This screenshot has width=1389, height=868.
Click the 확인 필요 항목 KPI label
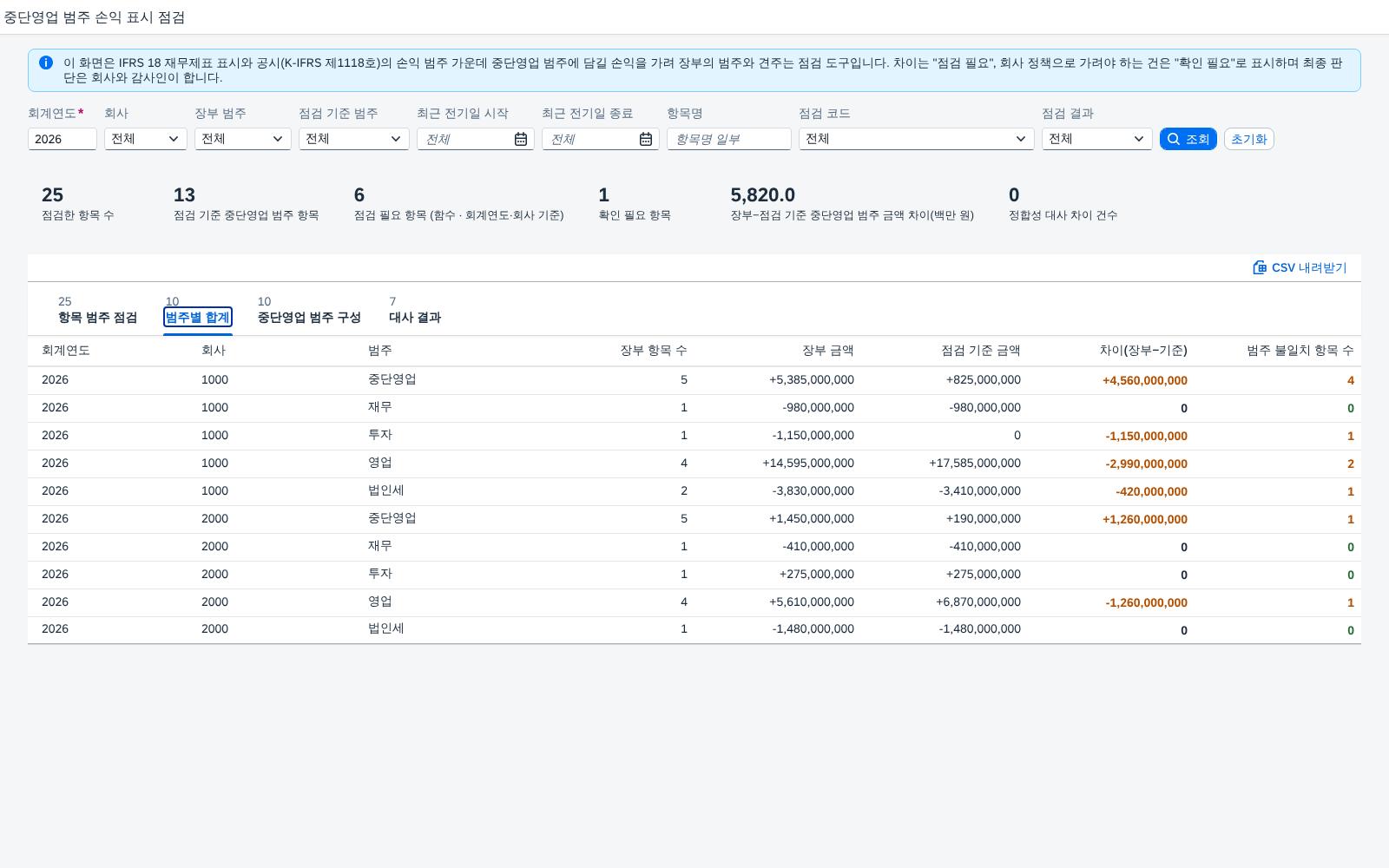[x=635, y=215]
